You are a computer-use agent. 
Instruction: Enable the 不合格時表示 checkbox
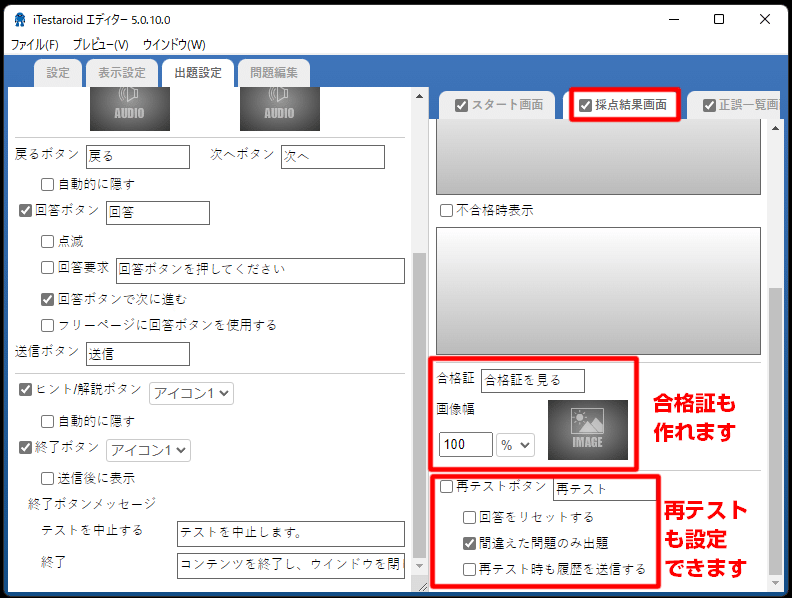[x=447, y=210]
